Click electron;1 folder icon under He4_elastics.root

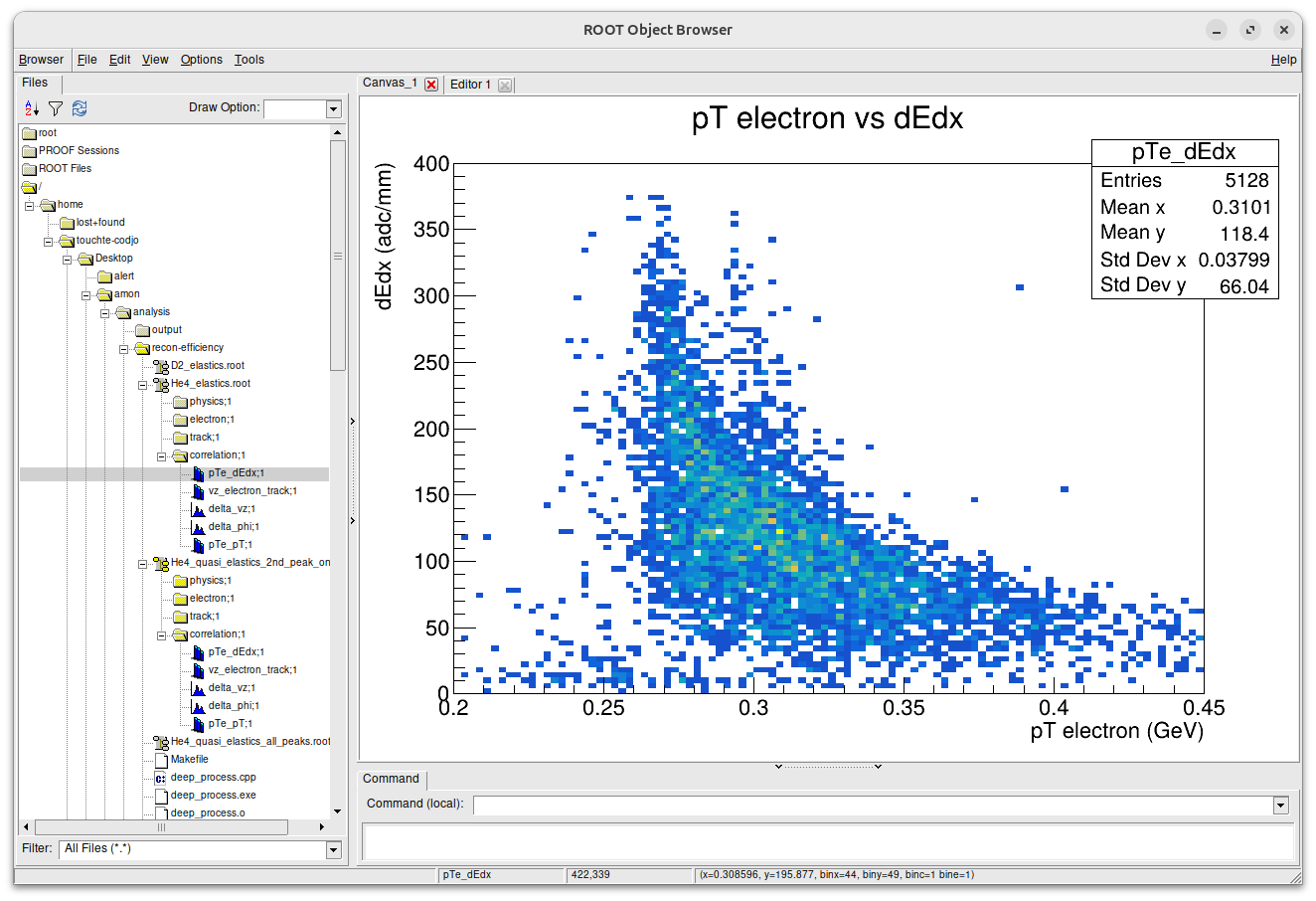(180, 420)
